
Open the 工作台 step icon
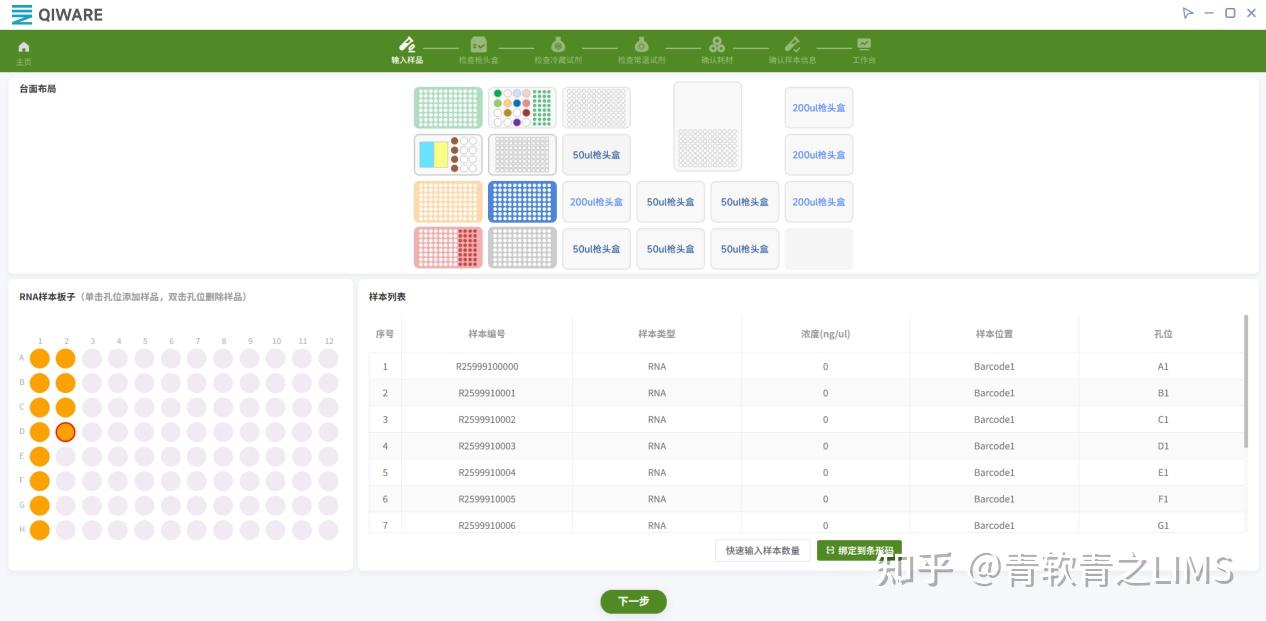(x=864, y=45)
